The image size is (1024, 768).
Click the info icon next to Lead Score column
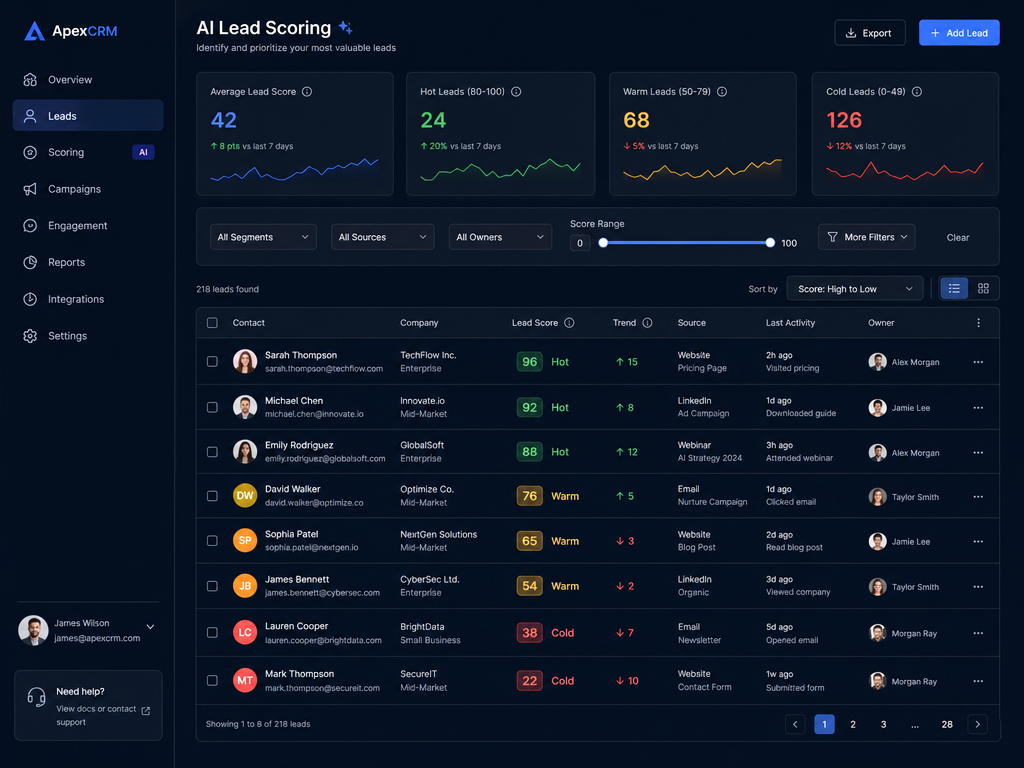point(569,323)
